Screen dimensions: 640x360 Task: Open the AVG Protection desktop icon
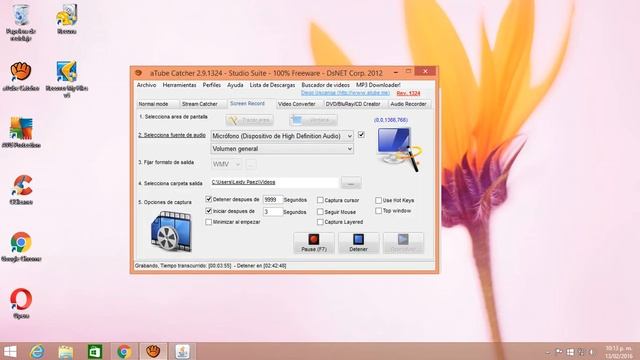(21, 133)
